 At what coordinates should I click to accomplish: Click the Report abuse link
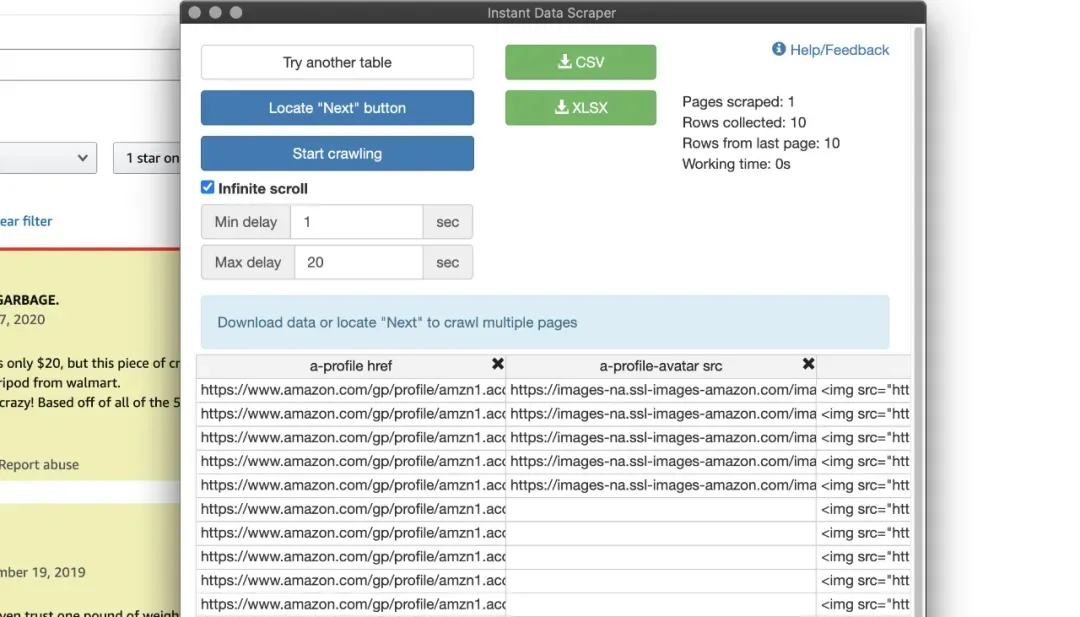[39, 464]
